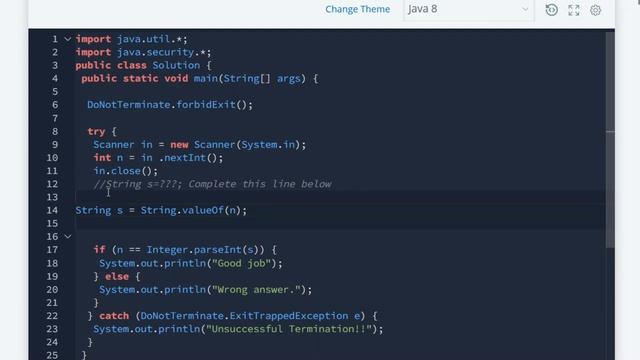Image resolution: width=640 pixels, height=360 pixels.
Task: Click the editor vertical scrollbar thumb
Action: (x=610, y=139)
